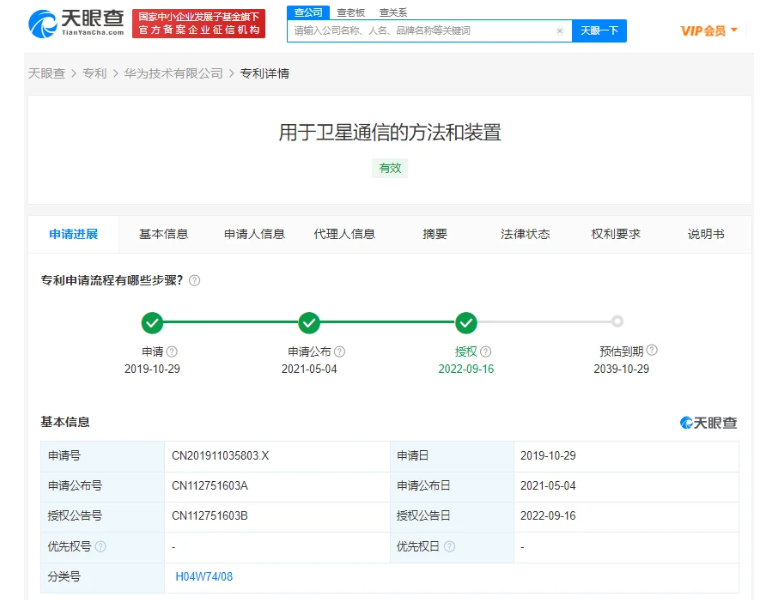Clear the search box with the x icon

[x=560, y=31]
